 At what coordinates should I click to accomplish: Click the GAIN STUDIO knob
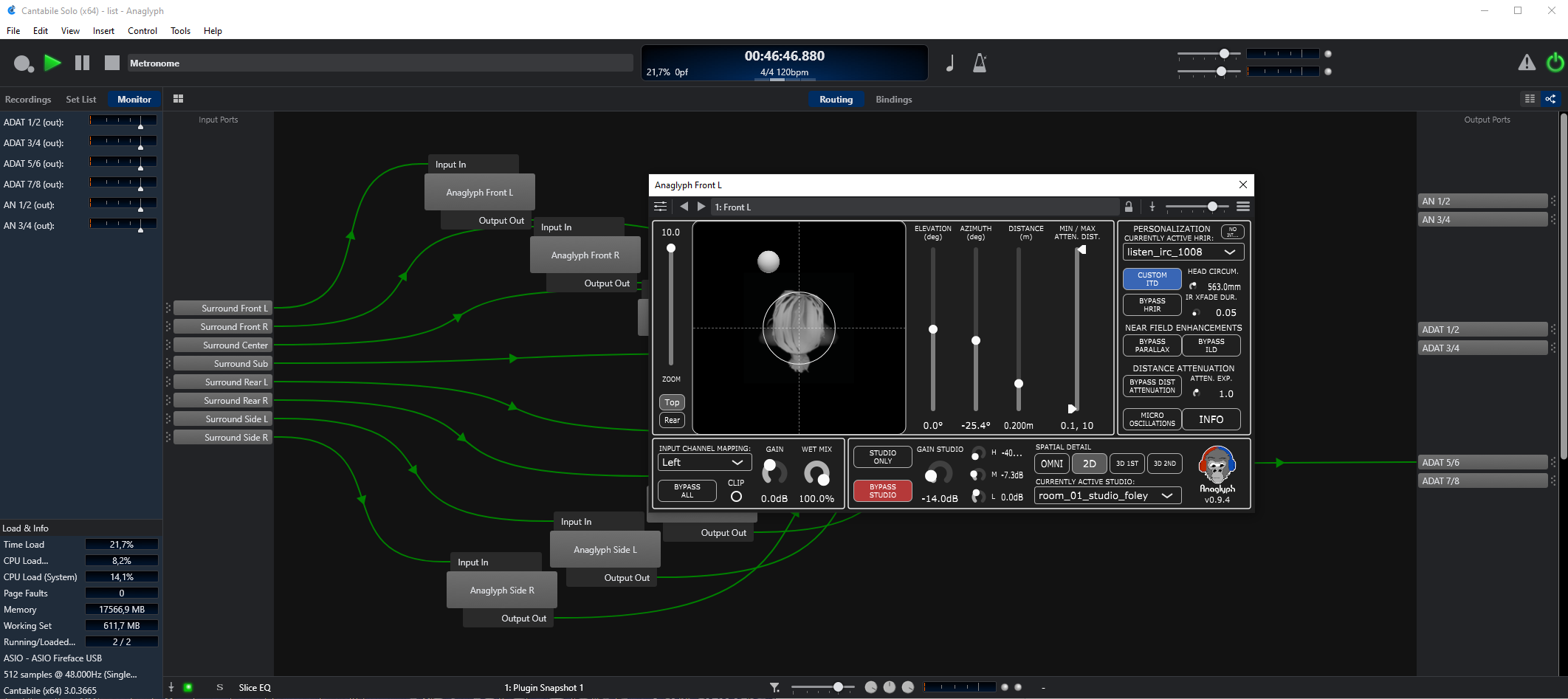(x=938, y=473)
